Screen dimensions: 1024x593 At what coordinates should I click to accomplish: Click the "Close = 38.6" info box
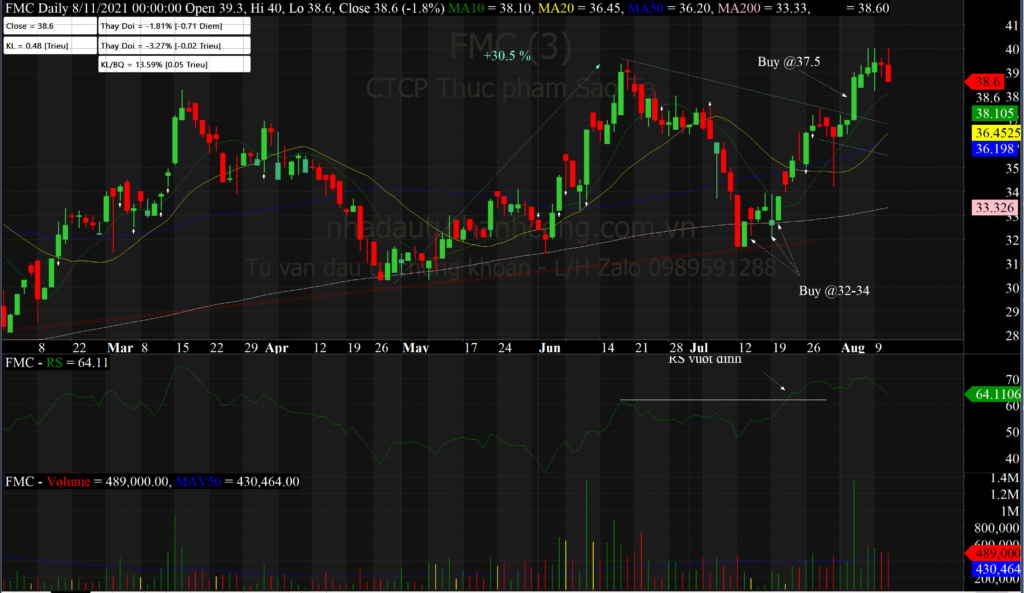coord(49,28)
